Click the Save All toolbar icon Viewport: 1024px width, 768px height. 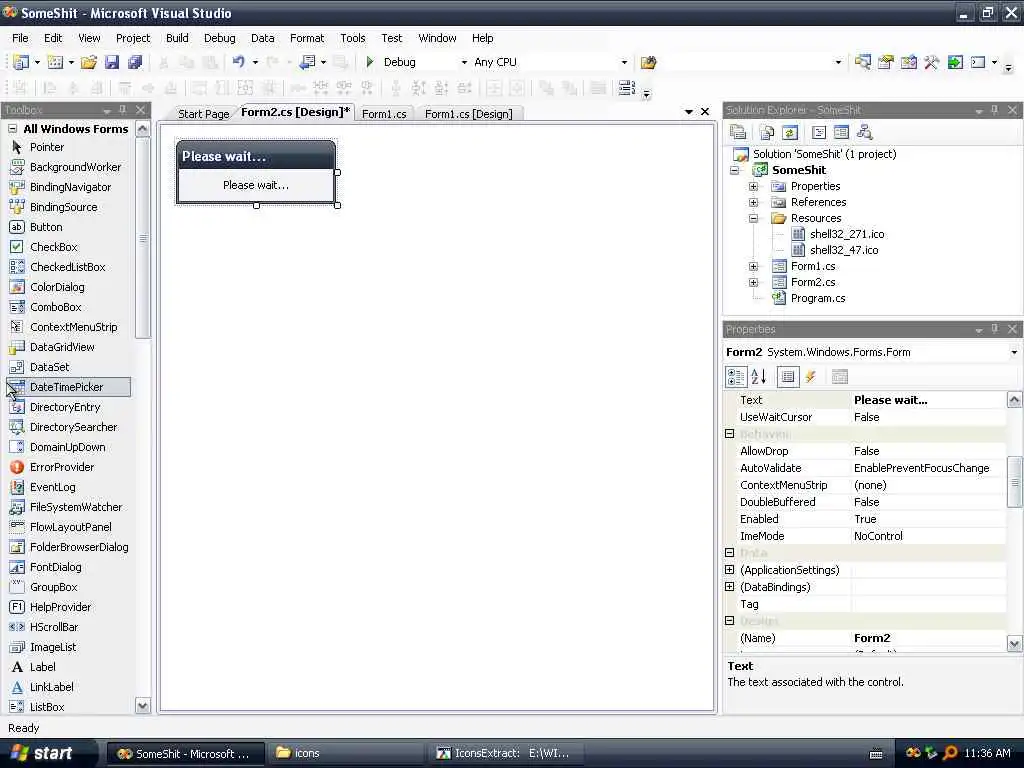coord(135,62)
